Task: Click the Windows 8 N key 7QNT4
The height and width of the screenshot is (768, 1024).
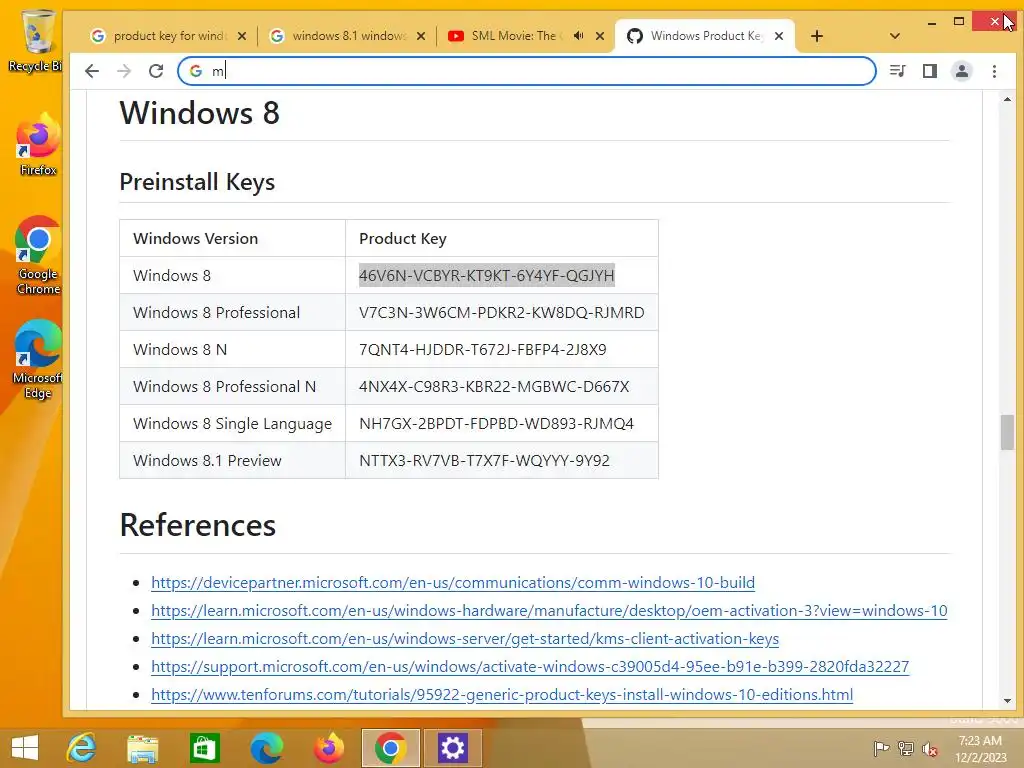Action: 483,349
